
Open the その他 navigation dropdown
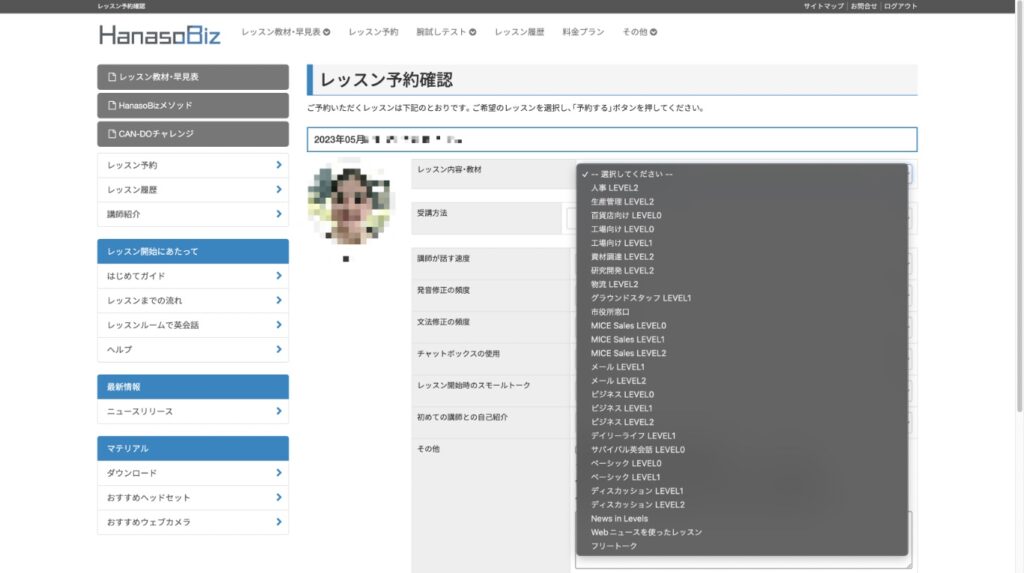(639, 32)
